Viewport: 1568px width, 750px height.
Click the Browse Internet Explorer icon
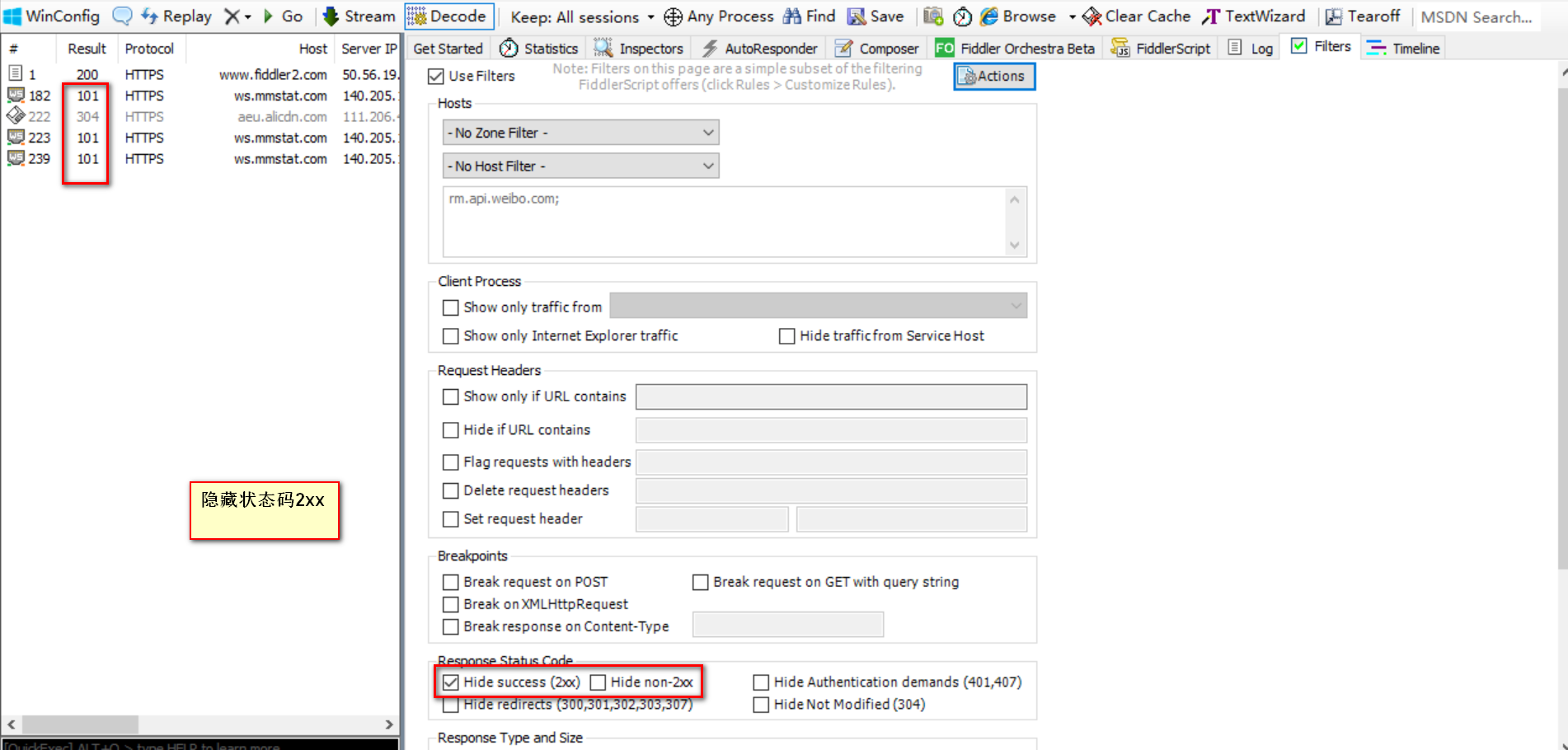tap(989, 16)
